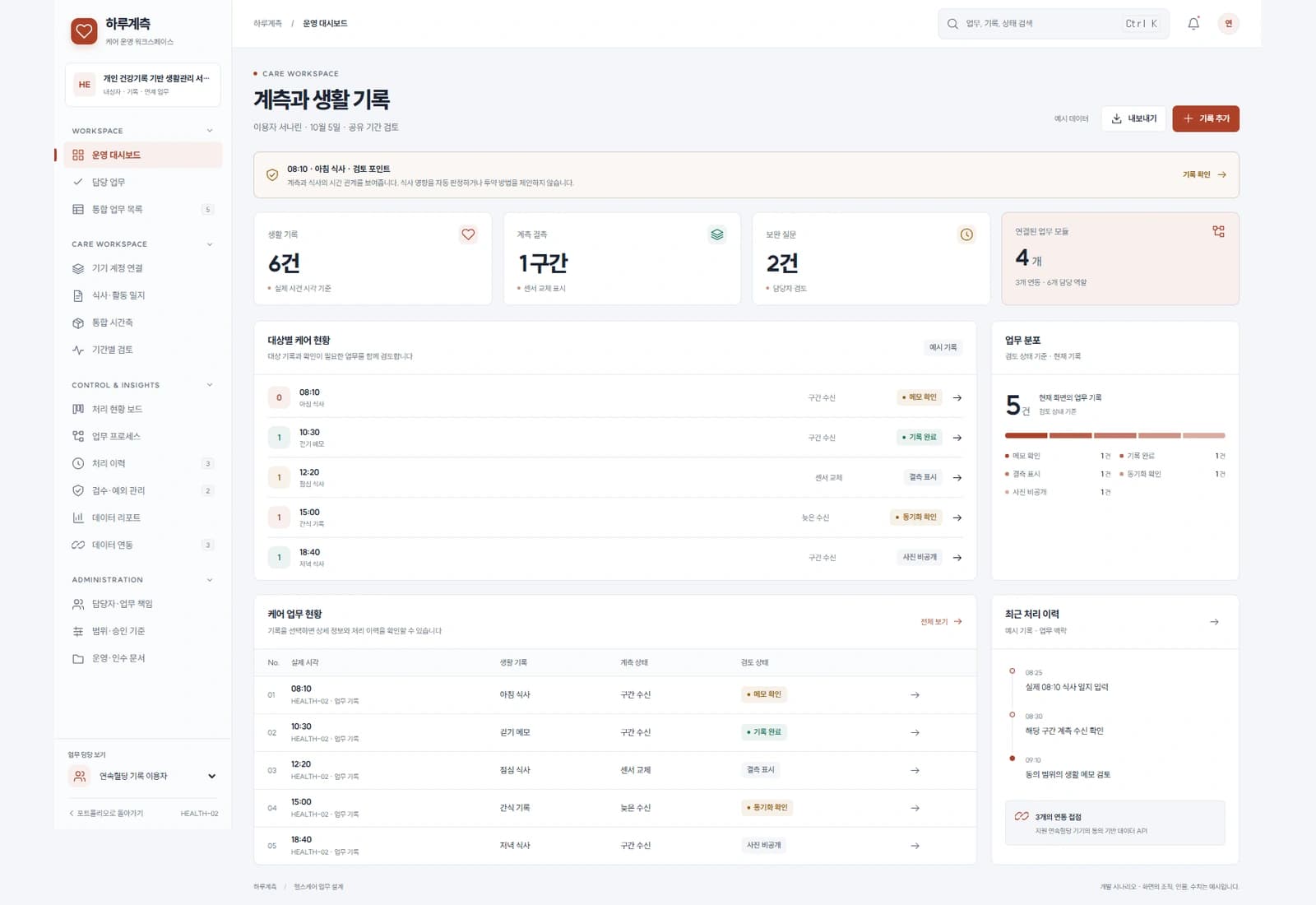Click the arrow for 08:10 in 대상별 케어 현황
Screen dimensions: 1316x905
pos(957,397)
